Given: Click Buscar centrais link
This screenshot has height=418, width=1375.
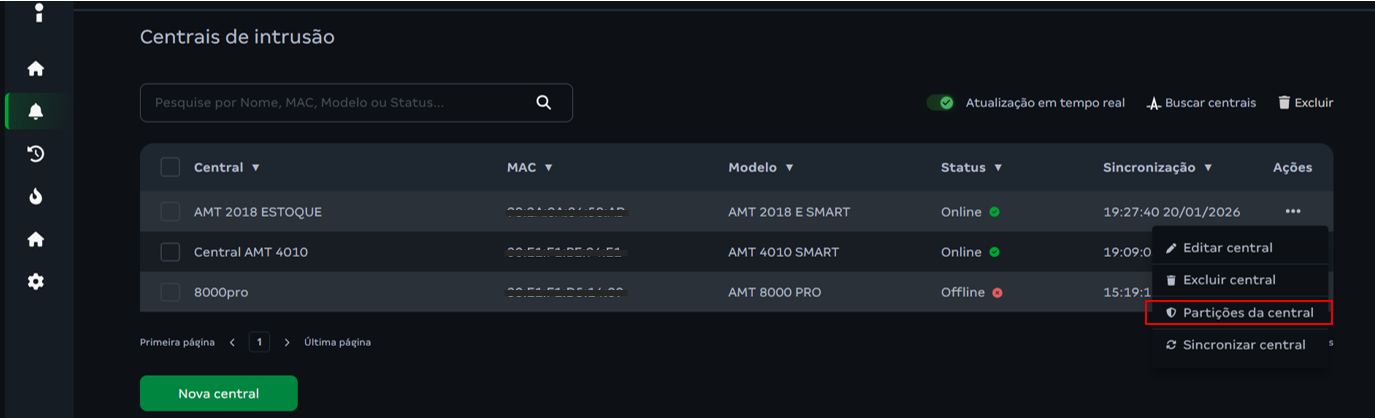Looking at the screenshot, I should 1201,103.
